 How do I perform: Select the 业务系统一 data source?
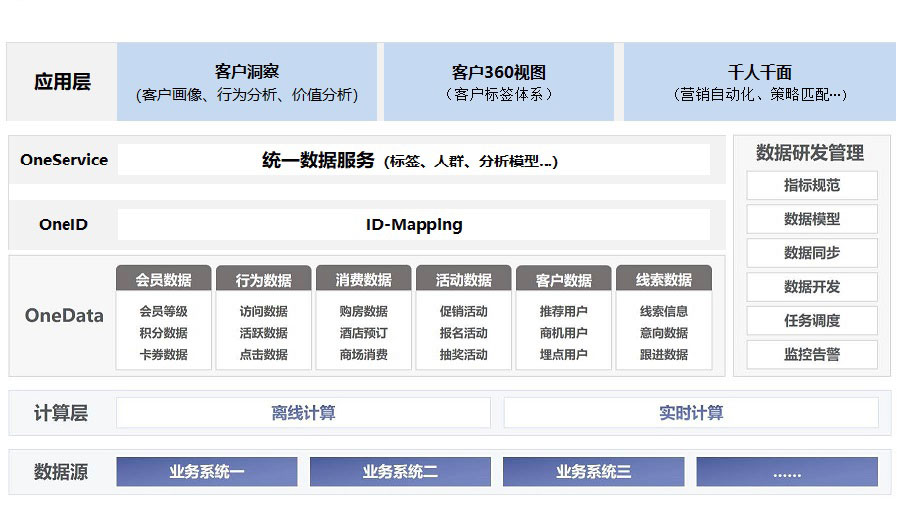coord(207,472)
